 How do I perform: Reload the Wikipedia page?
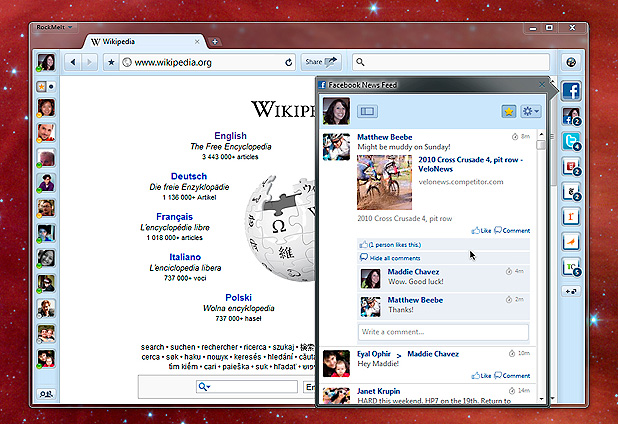[x=289, y=62]
